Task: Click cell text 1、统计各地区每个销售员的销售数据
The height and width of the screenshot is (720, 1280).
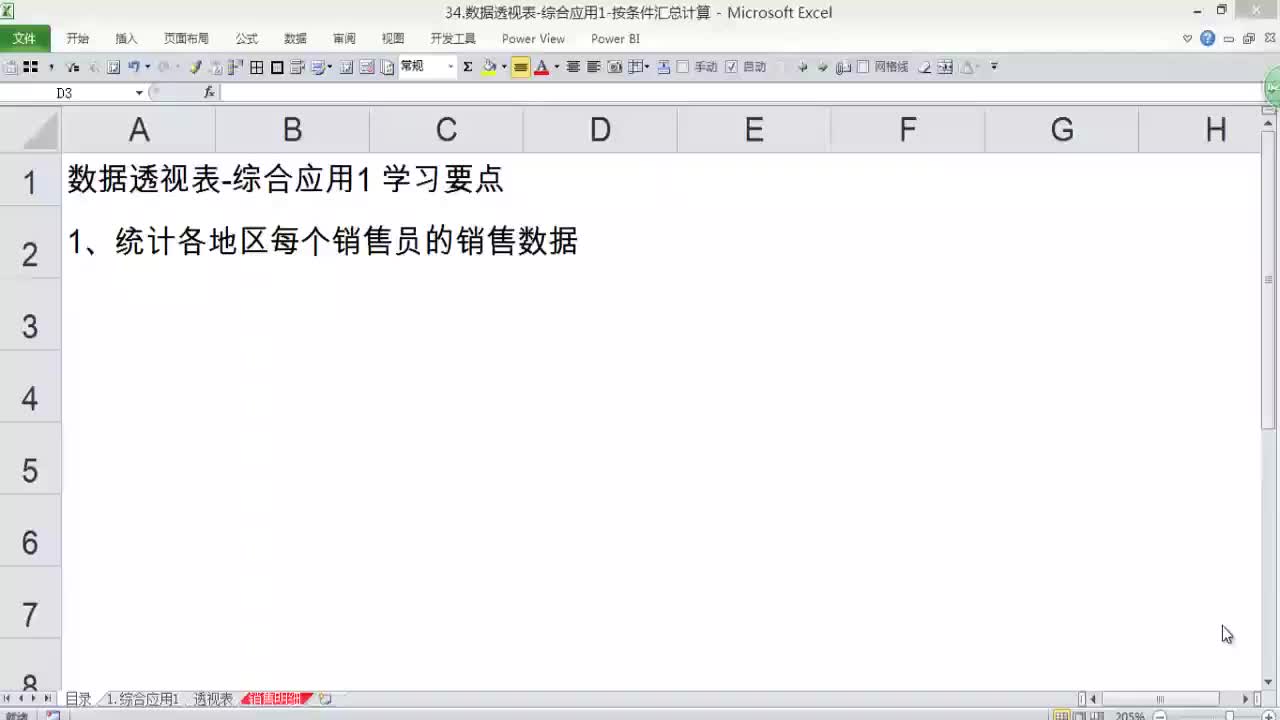Action: 323,242
